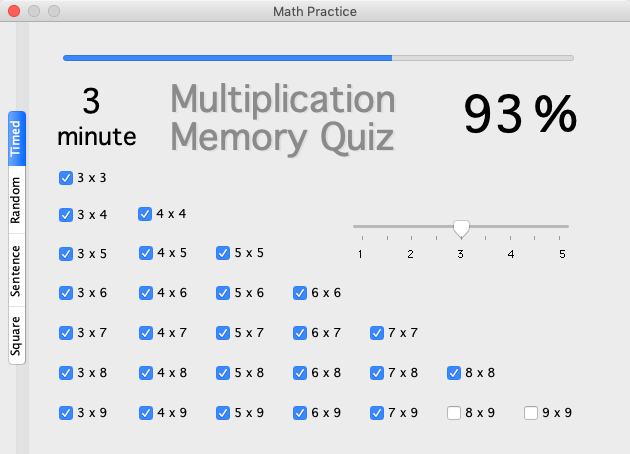Open the Sentence tab

(x=17, y=270)
